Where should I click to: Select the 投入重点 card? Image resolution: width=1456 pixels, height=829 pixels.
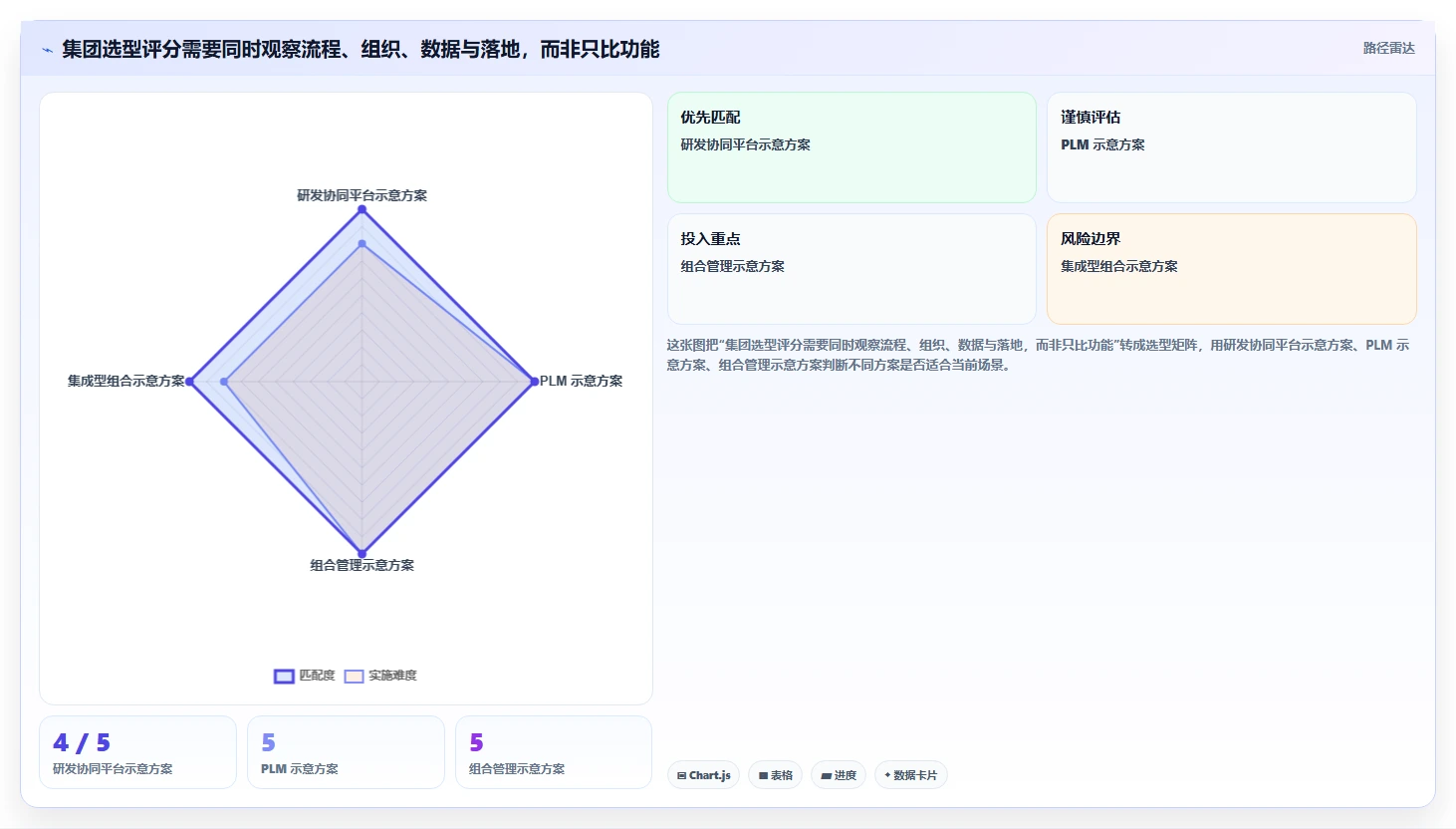[851, 269]
